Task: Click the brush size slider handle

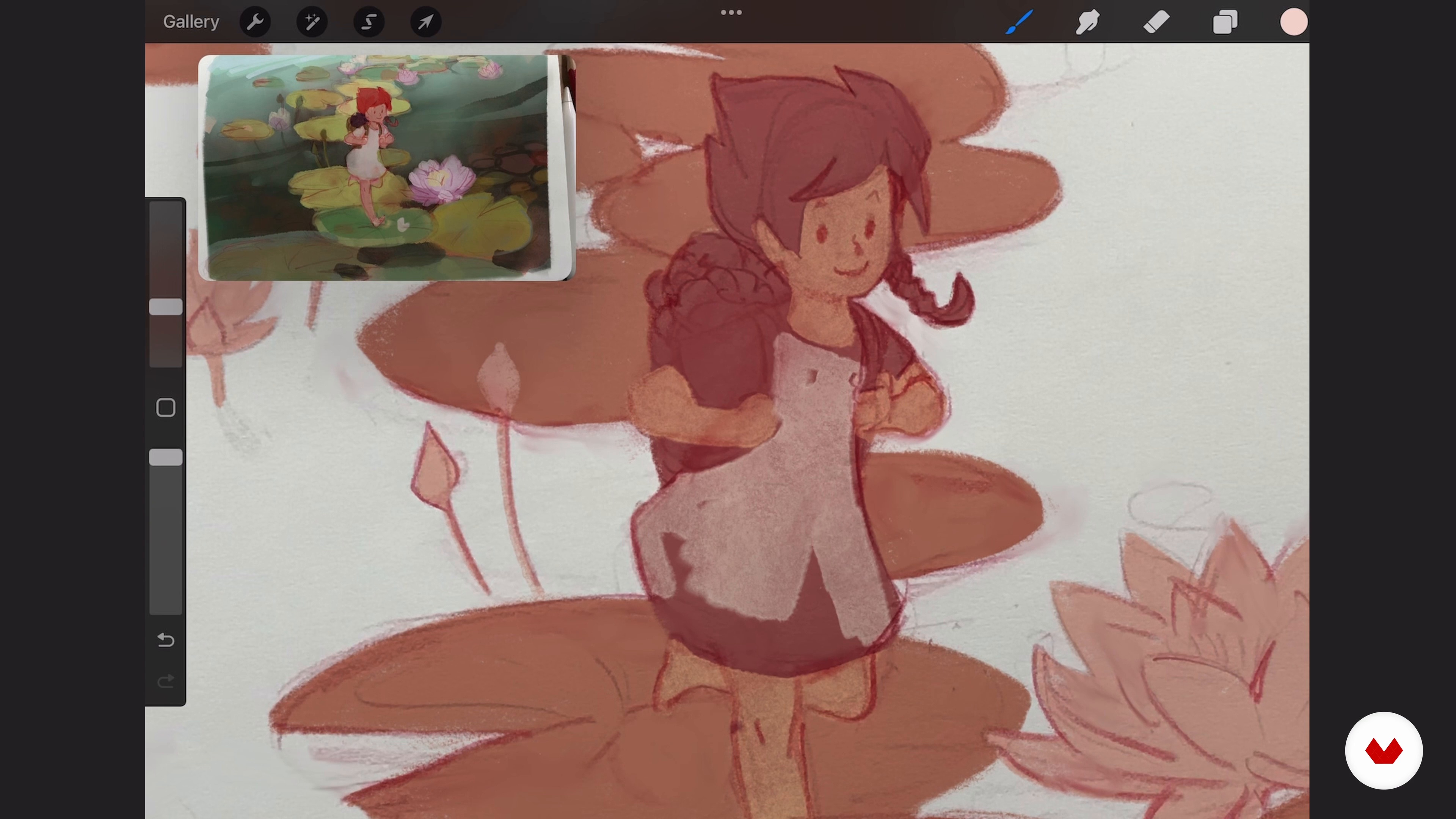Action: (166, 307)
